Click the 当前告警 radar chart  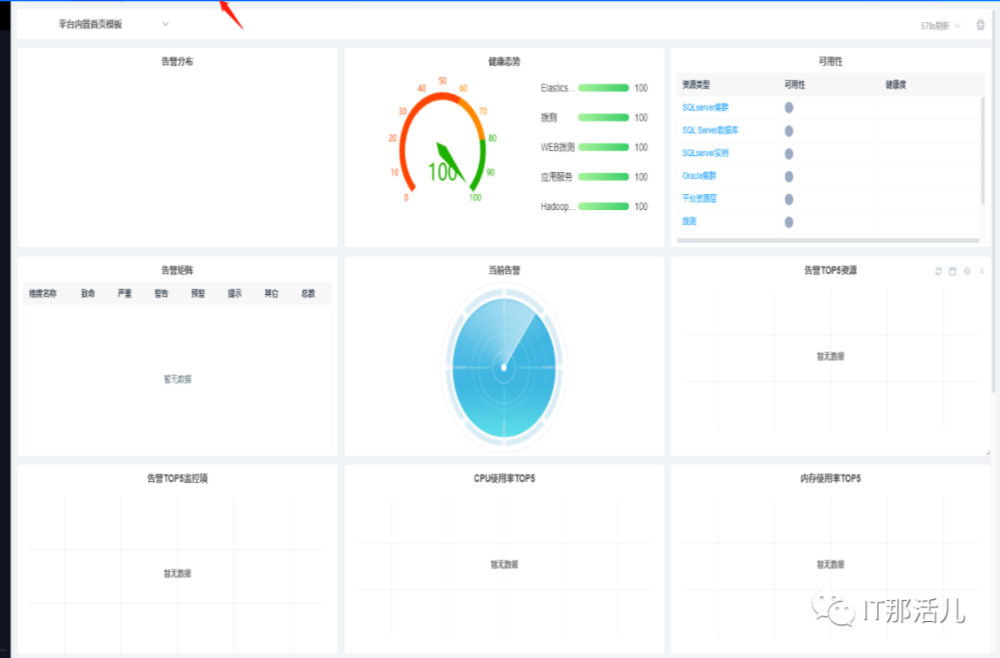tap(504, 367)
